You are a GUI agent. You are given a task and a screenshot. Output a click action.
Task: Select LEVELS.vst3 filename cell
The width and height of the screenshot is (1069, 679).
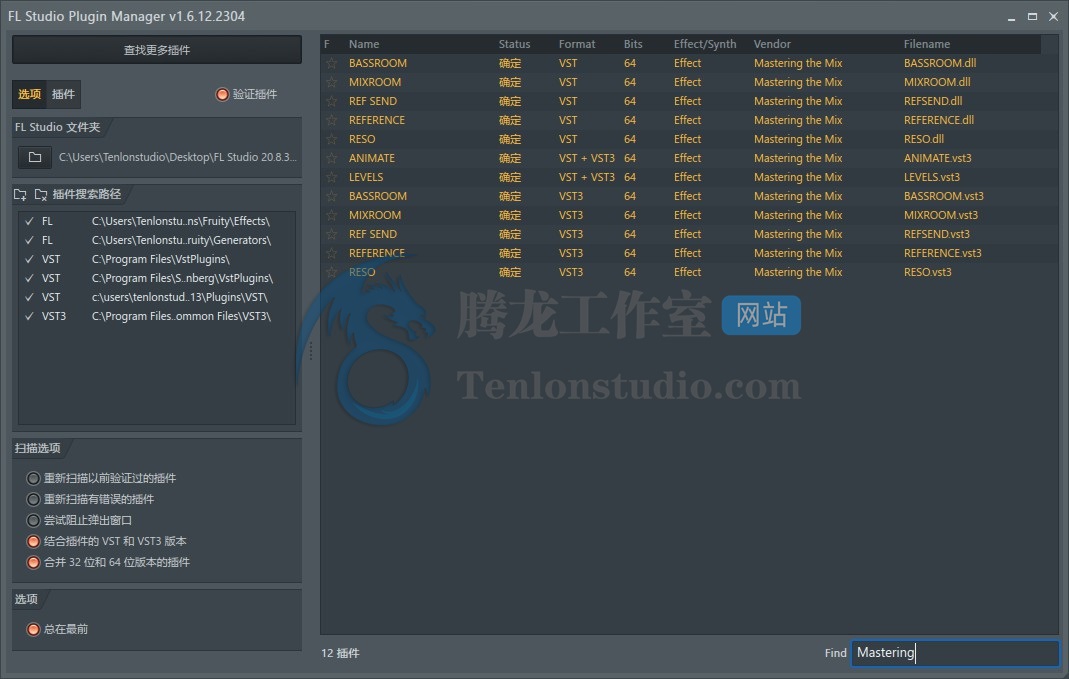pos(931,178)
